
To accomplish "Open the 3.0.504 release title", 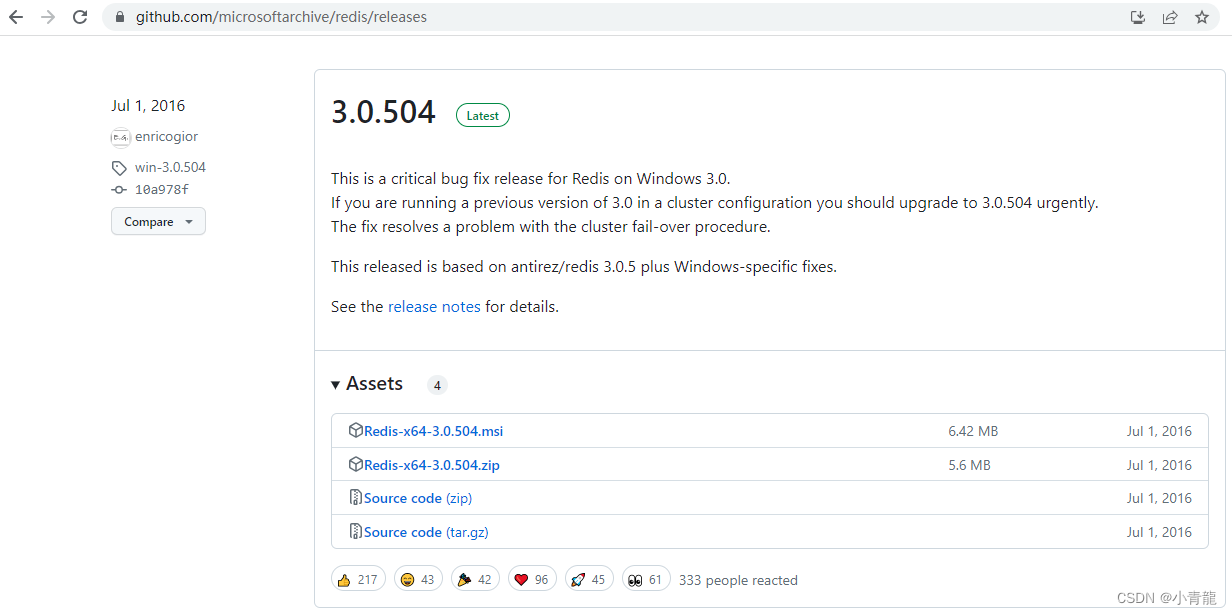I will (x=383, y=113).
